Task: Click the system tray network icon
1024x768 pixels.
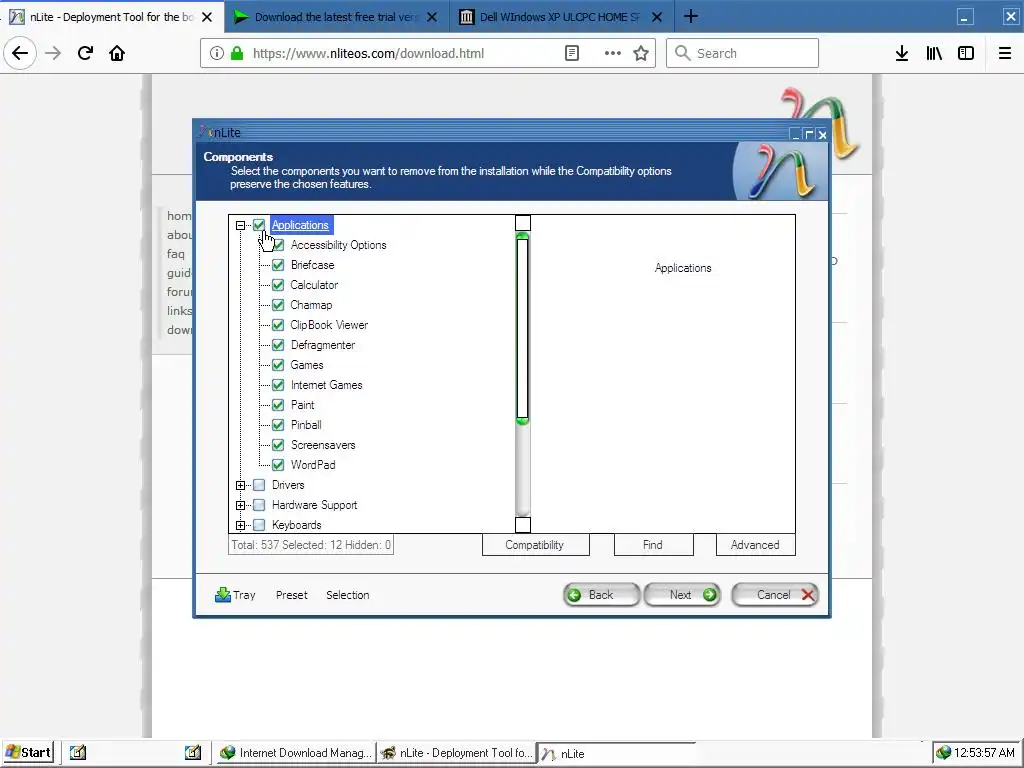Action: (943, 752)
